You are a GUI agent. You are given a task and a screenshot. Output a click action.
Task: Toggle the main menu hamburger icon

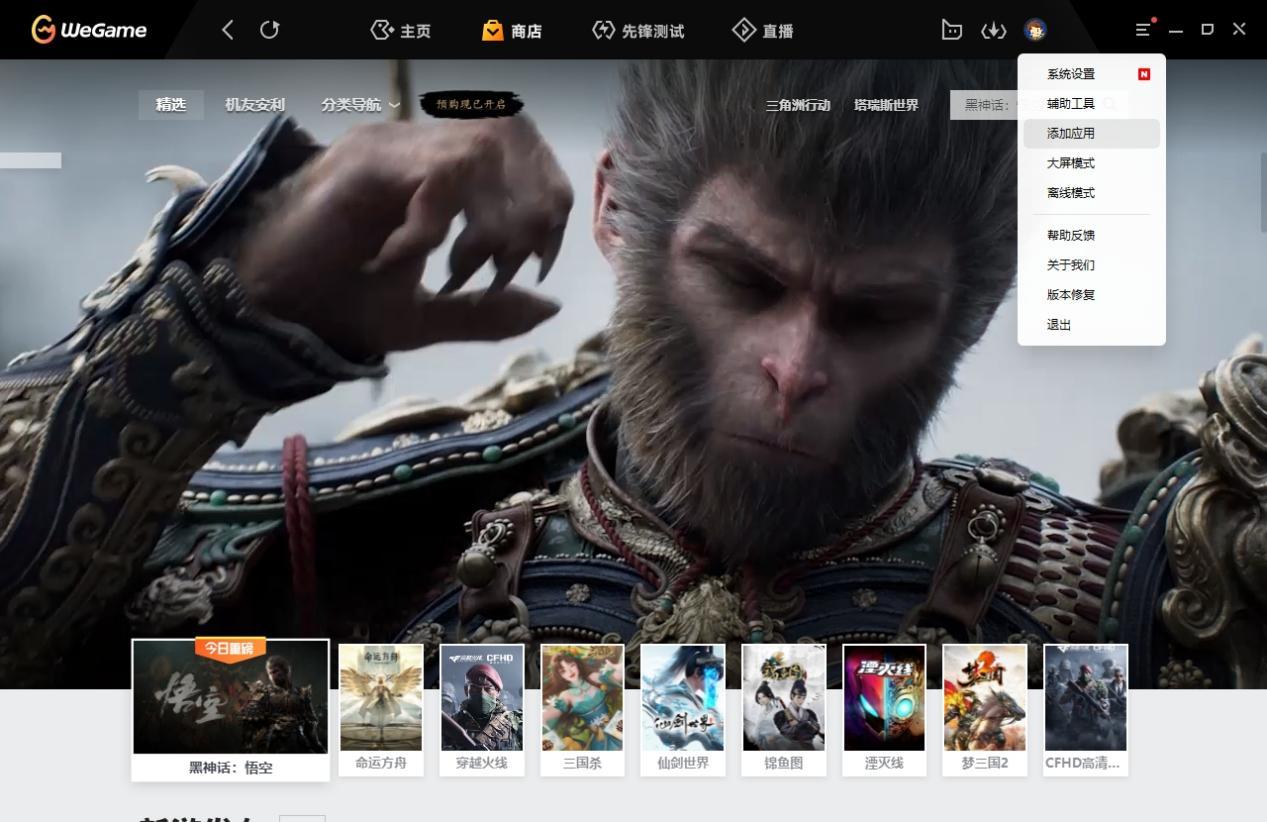1144,30
